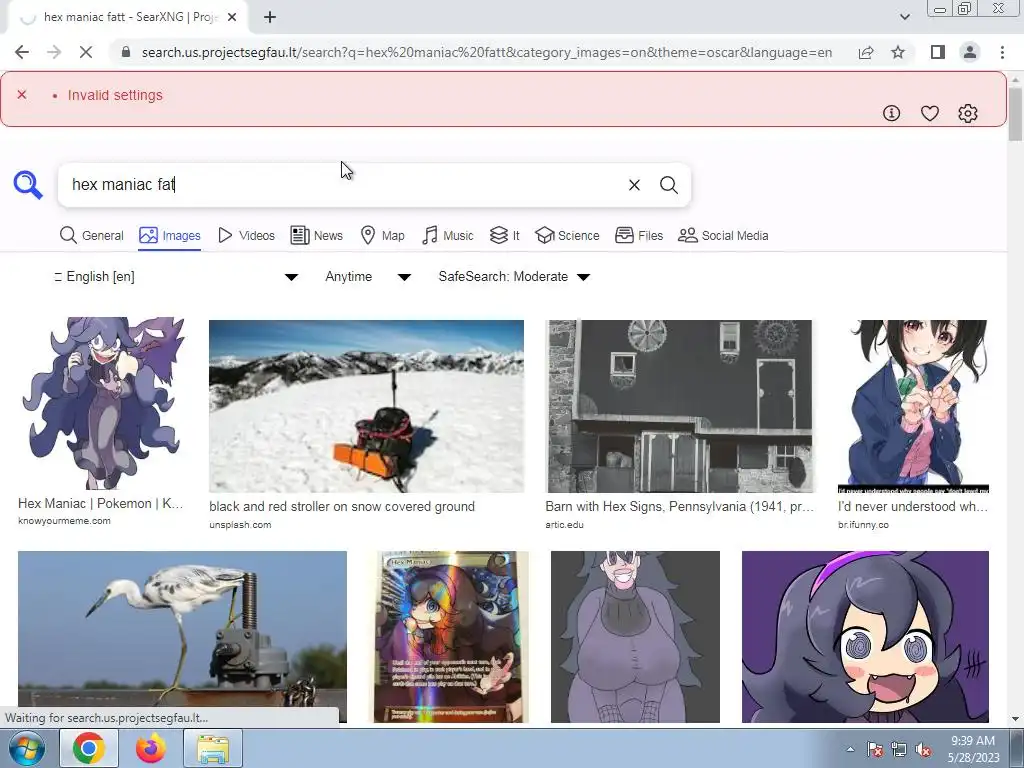Expand the tab search chevron
The height and width of the screenshot is (768, 1024).
[x=904, y=17]
